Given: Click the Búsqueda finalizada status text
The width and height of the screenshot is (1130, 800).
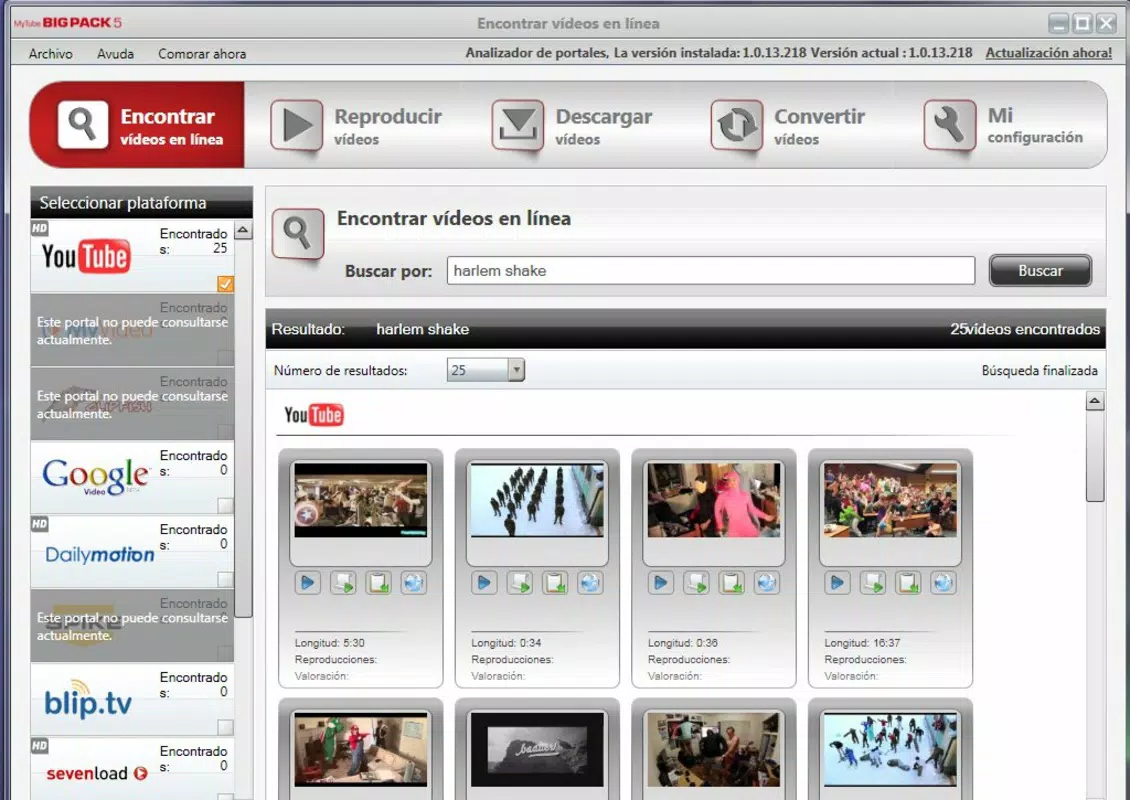Looking at the screenshot, I should tap(1039, 370).
